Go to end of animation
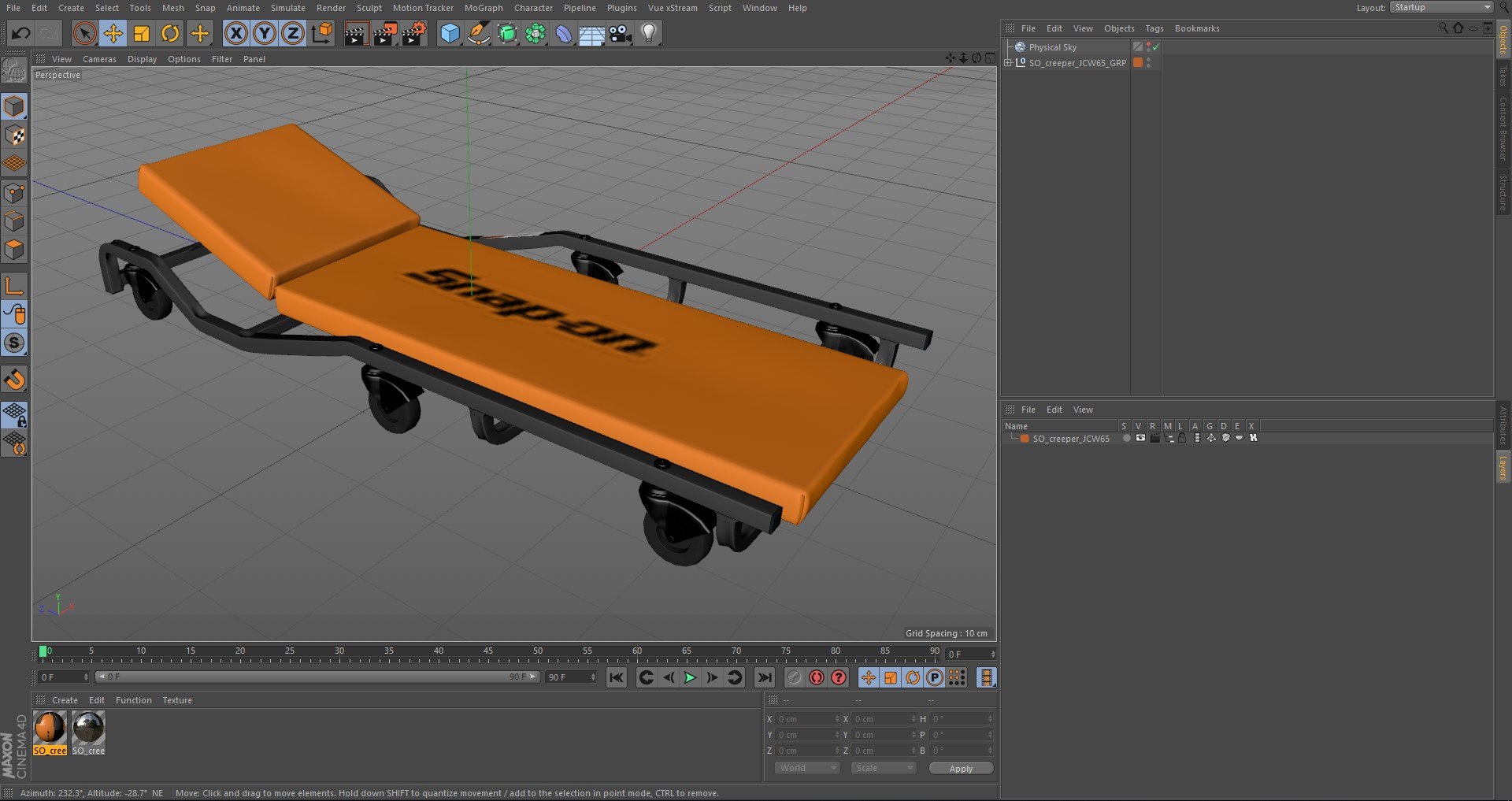Image resolution: width=1512 pixels, height=801 pixels. (x=764, y=677)
